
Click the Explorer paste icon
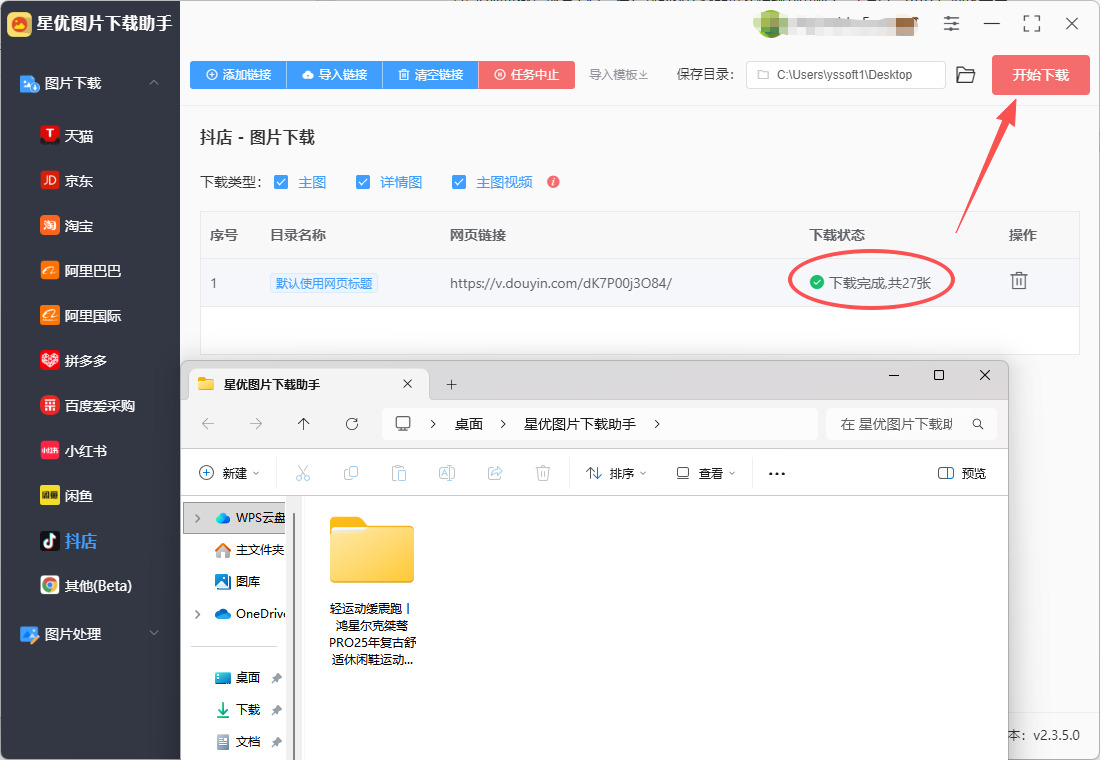[x=398, y=473]
